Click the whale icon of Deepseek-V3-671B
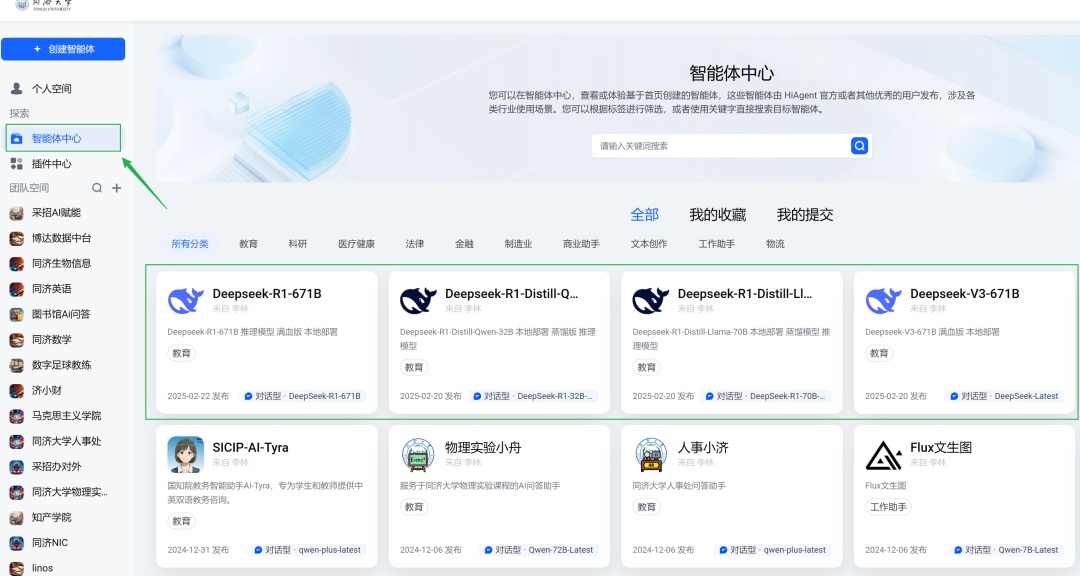 (884, 300)
